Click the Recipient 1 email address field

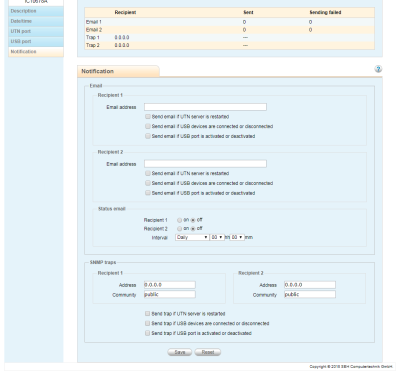(x=205, y=107)
